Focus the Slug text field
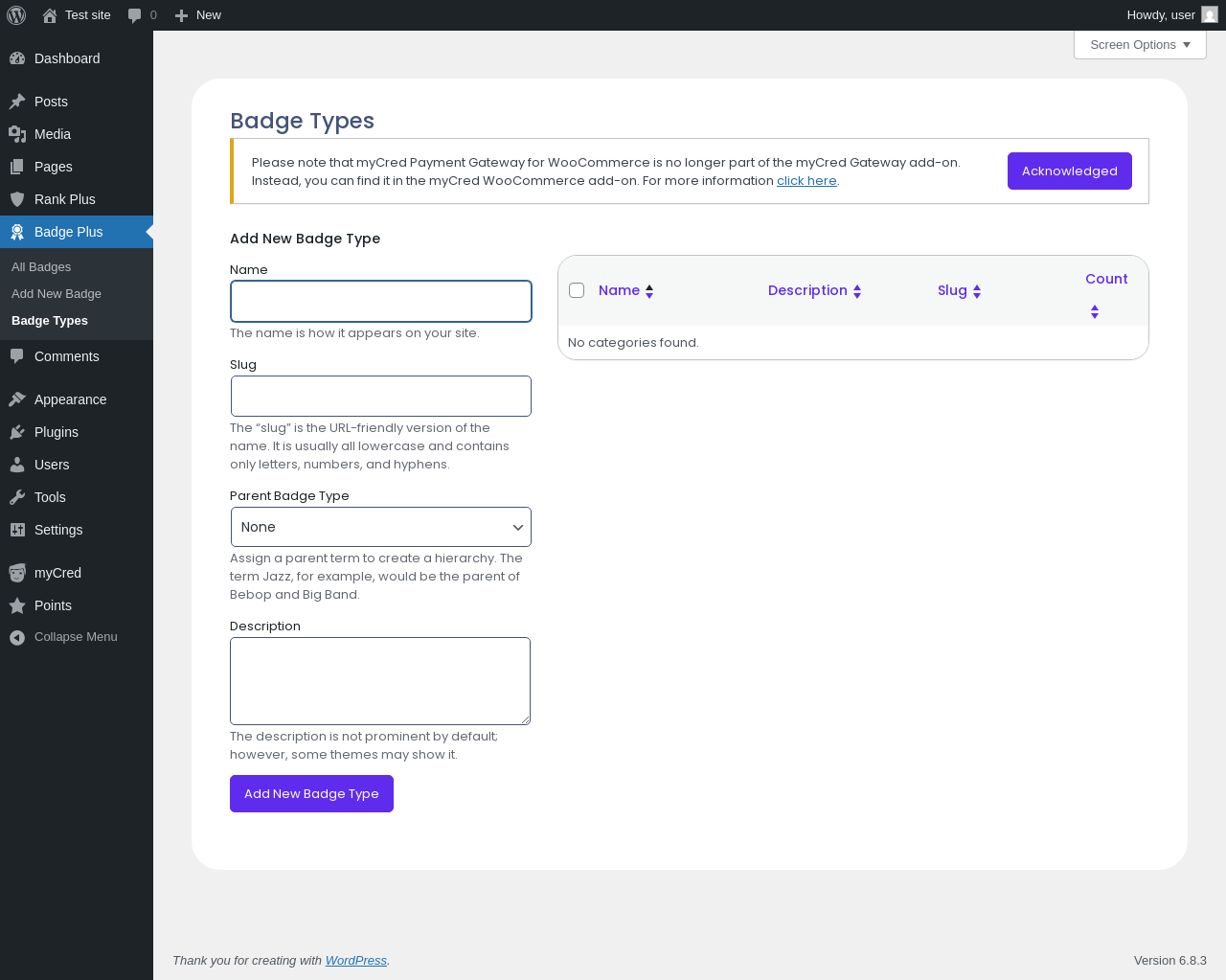This screenshot has width=1226, height=980. point(381,396)
